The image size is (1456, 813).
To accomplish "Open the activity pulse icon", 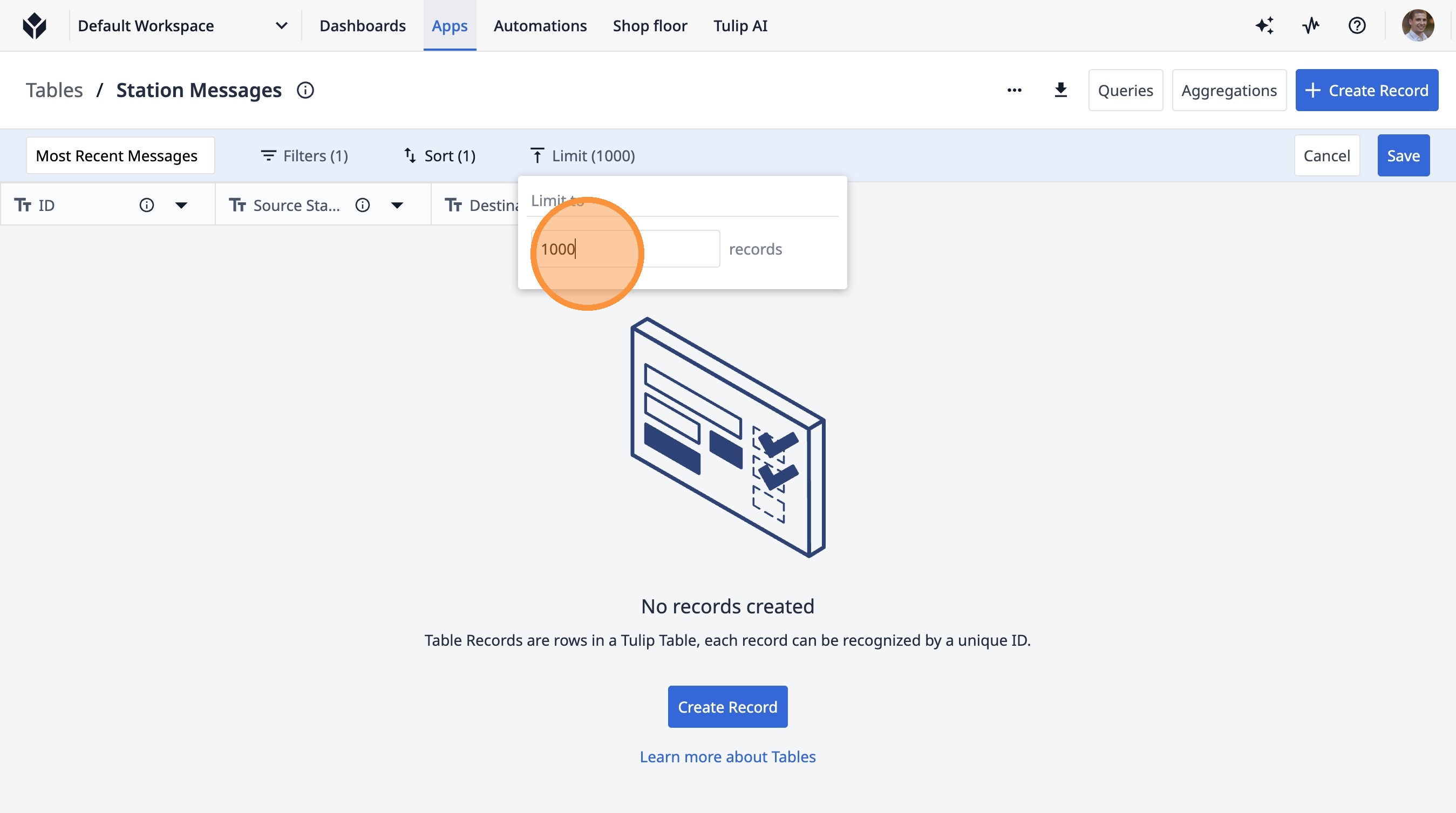I will point(1311,26).
